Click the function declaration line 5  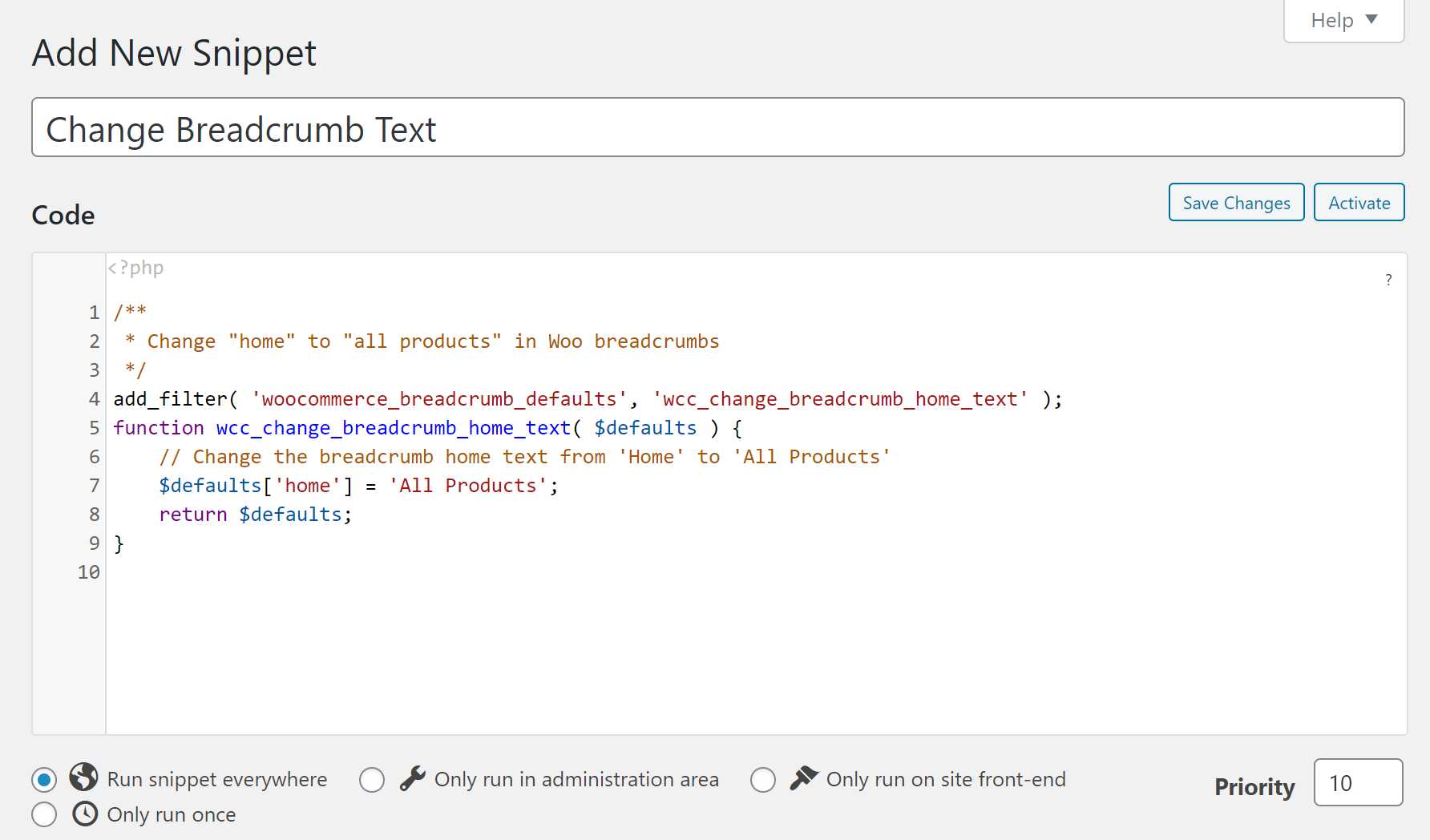428,428
